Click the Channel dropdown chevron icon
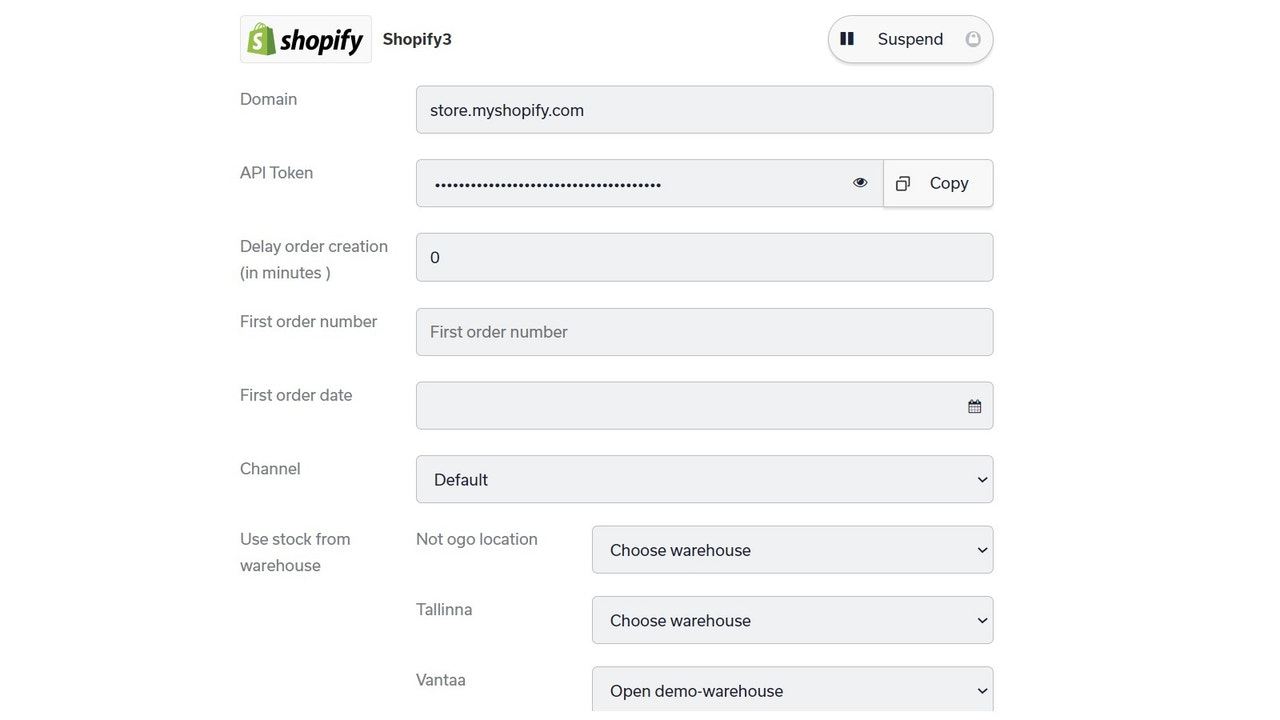Viewport: 1280px width, 720px height. click(981, 479)
